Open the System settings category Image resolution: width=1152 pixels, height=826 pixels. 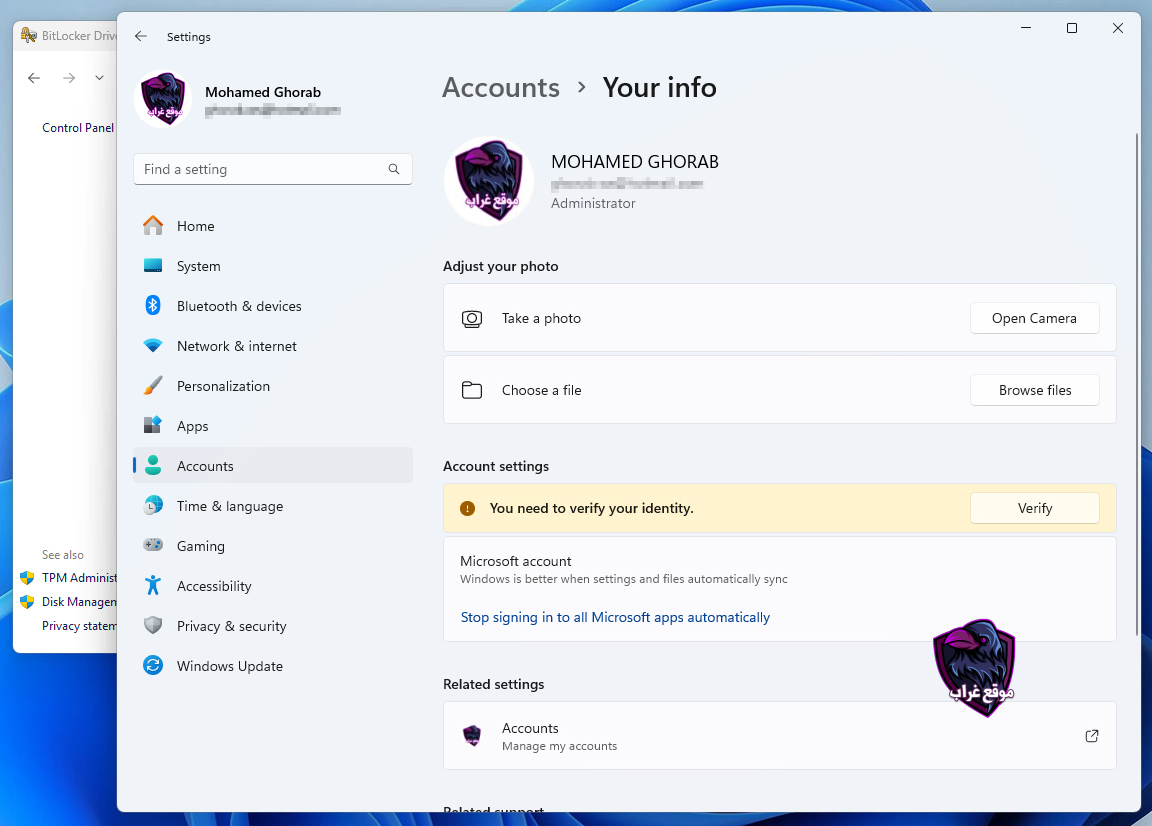[x=273, y=265]
